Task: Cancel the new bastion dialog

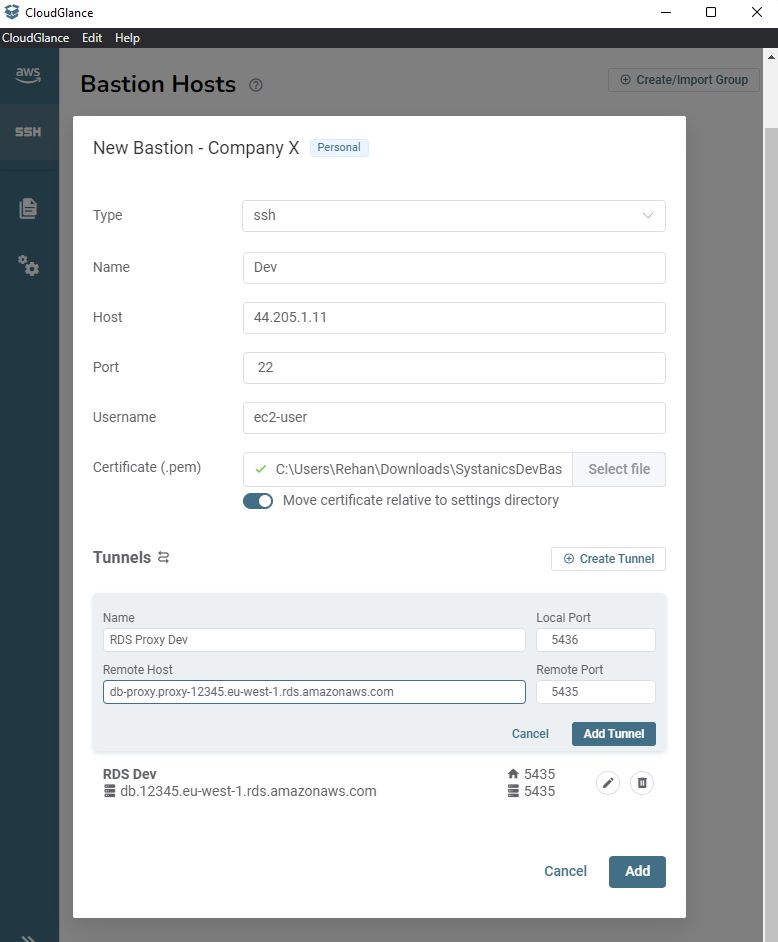Action: [x=565, y=871]
